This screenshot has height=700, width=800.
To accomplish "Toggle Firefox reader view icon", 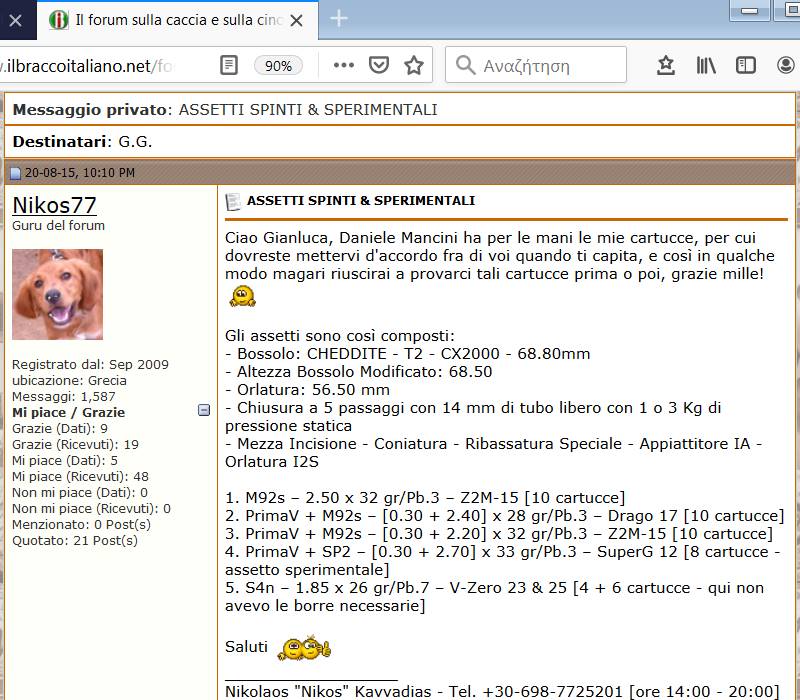I will pos(229,65).
